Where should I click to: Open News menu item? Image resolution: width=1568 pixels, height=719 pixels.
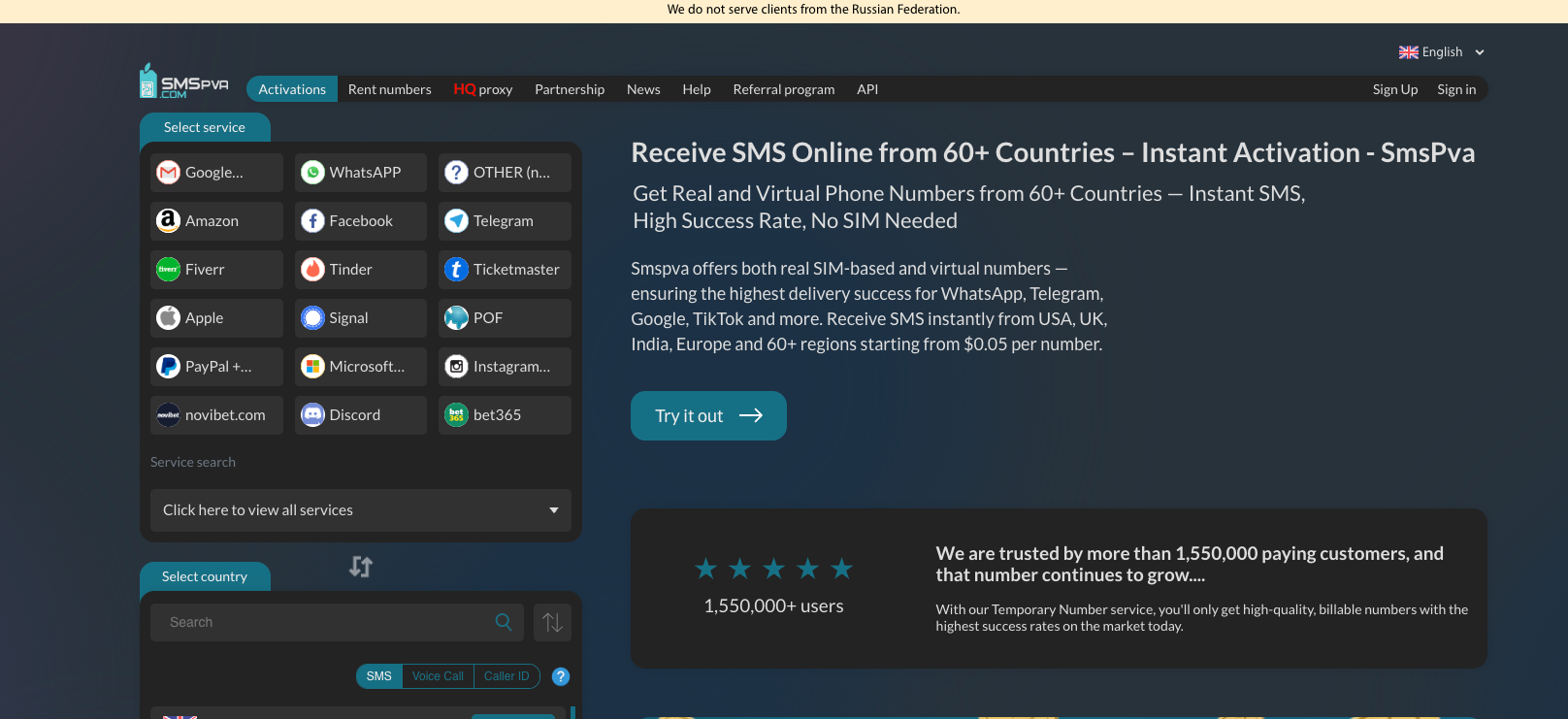coord(643,89)
